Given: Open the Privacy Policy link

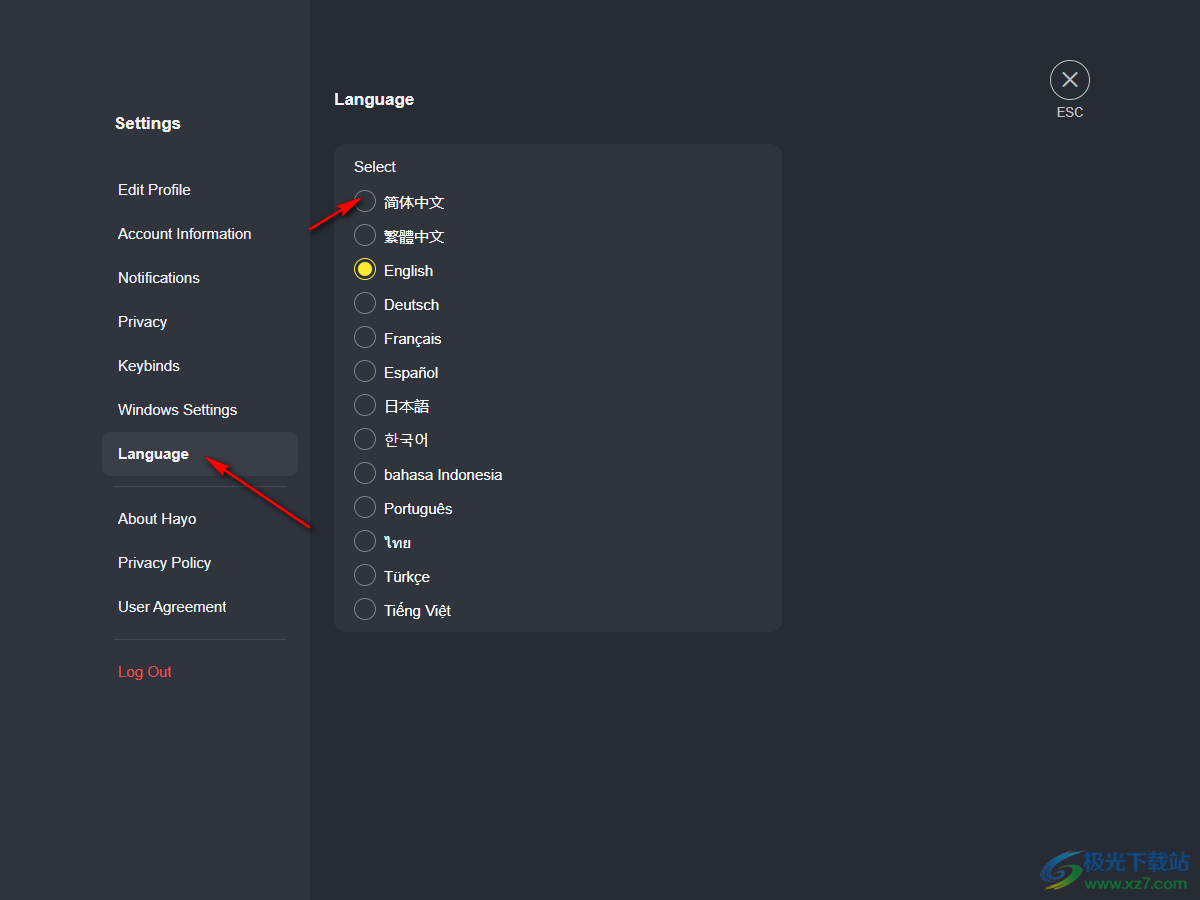Looking at the screenshot, I should (165, 563).
